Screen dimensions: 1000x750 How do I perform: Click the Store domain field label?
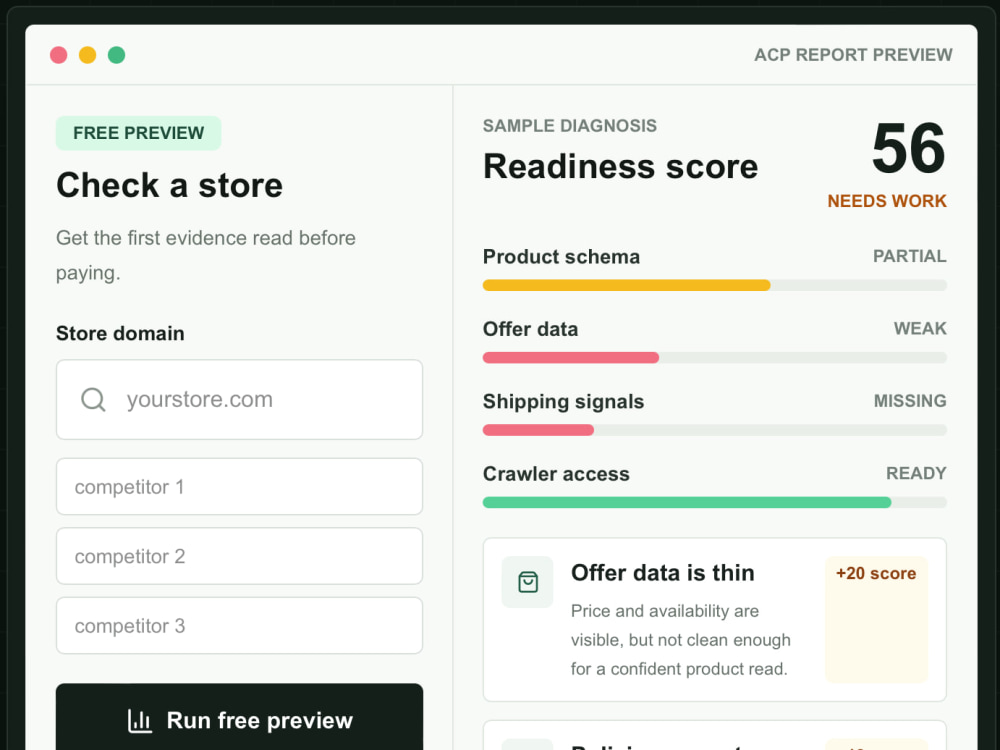[120, 334]
